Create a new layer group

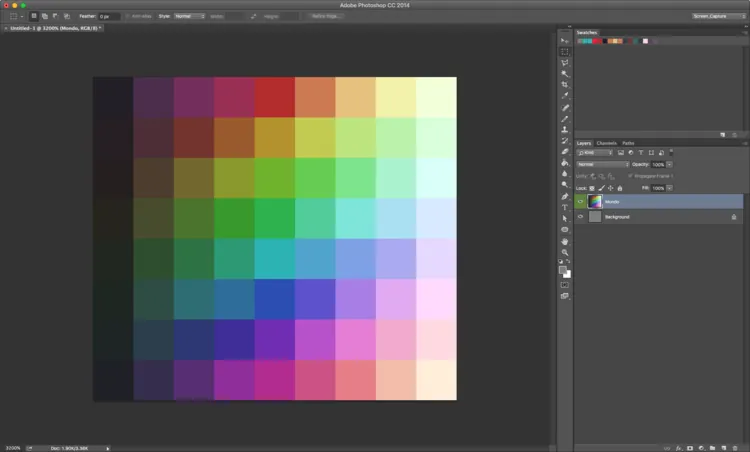point(713,448)
